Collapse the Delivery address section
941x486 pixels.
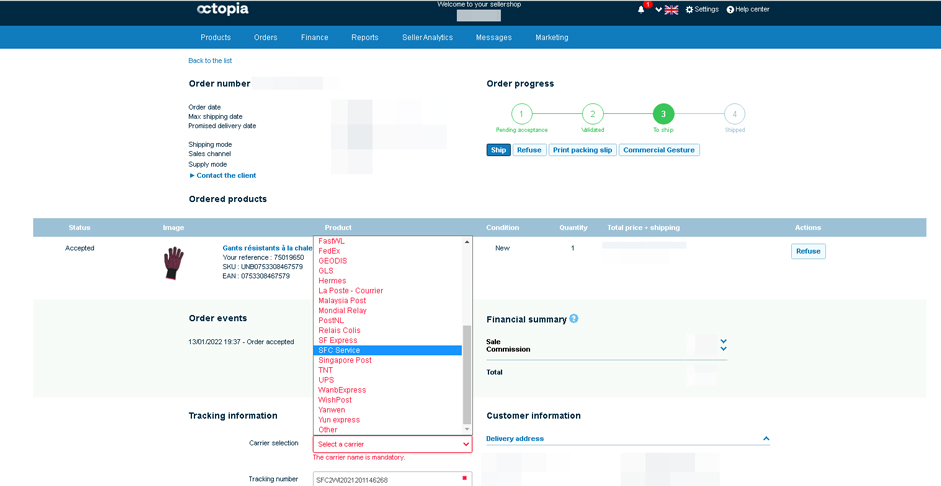click(766, 439)
